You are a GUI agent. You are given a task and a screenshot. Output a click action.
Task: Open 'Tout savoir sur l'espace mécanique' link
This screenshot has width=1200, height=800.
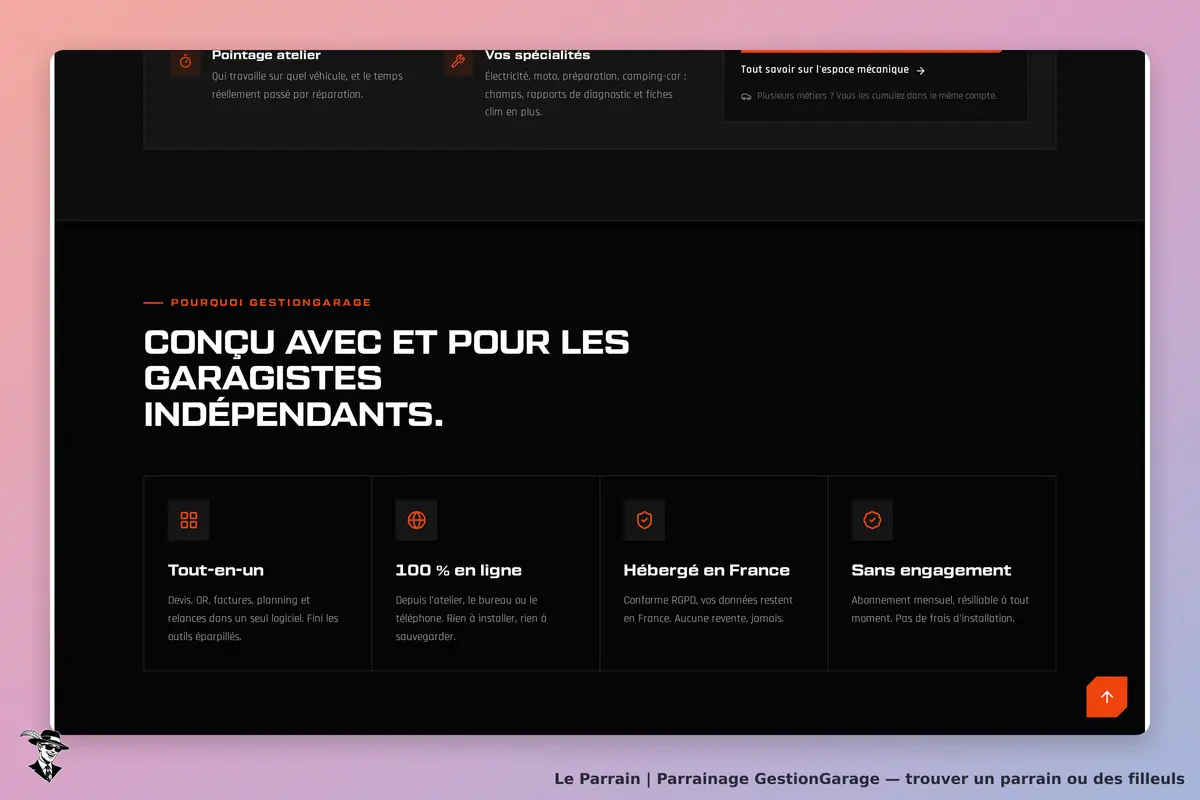click(x=833, y=70)
